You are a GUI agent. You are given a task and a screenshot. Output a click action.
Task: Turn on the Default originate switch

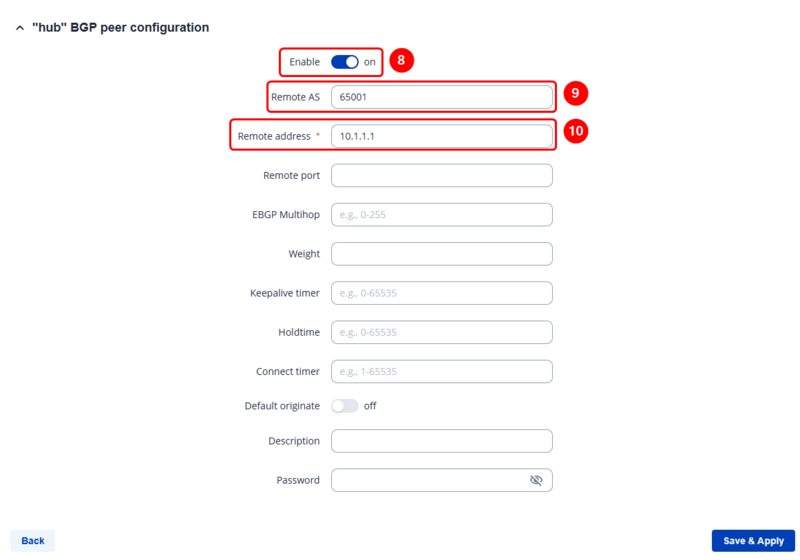[x=344, y=406]
